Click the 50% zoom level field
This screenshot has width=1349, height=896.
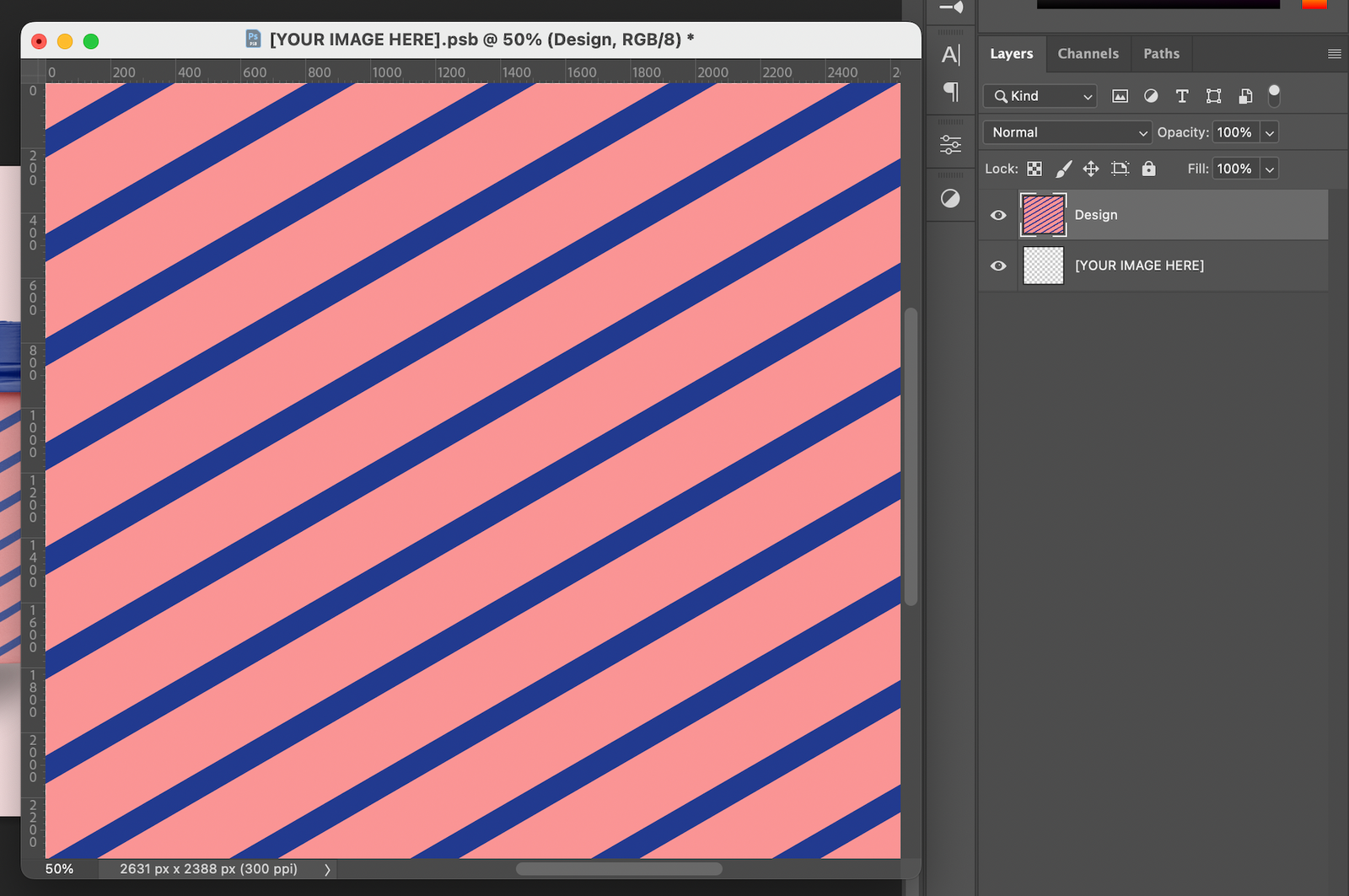(x=60, y=869)
